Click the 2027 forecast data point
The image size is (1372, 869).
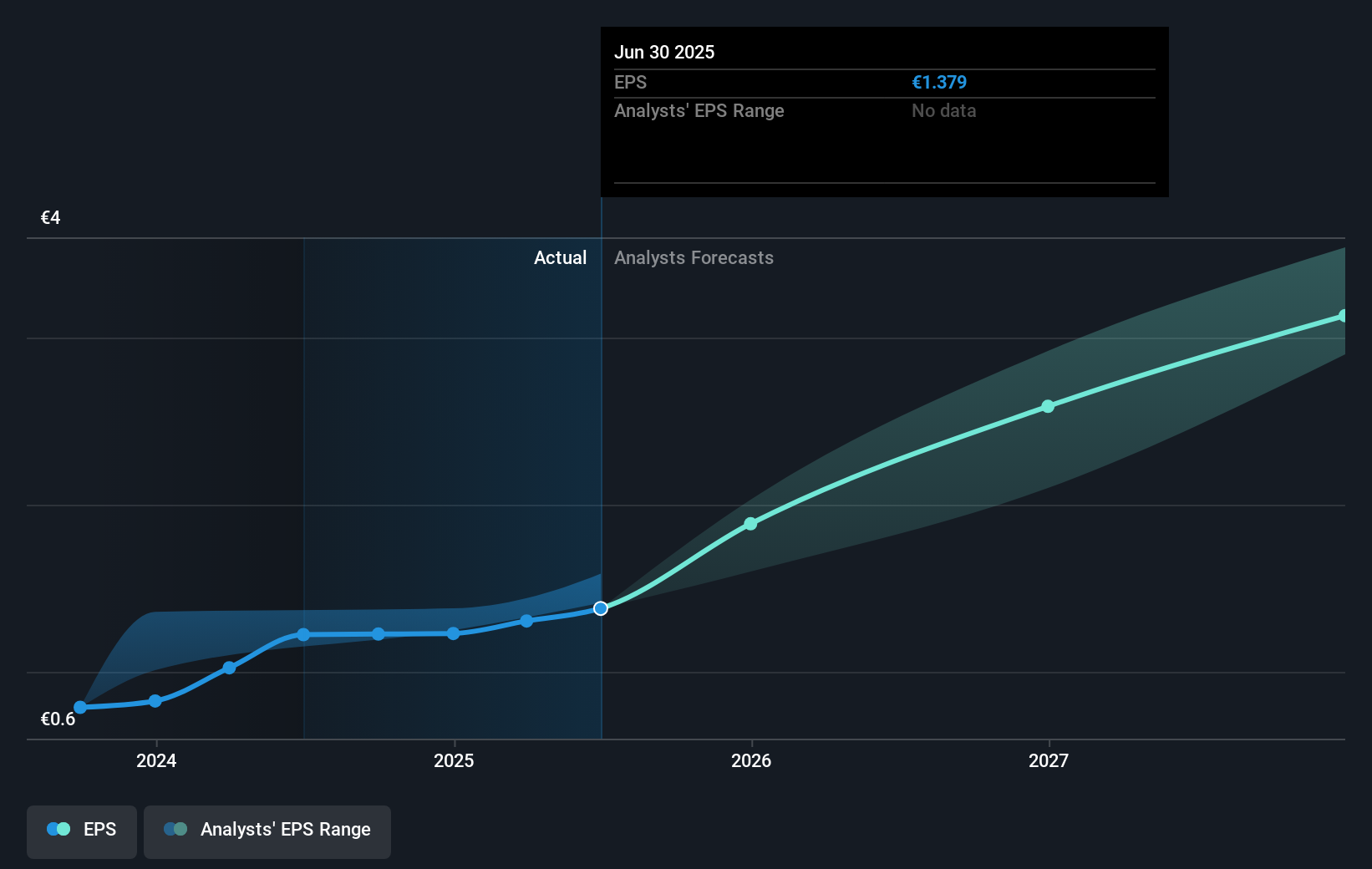click(x=1048, y=407)
